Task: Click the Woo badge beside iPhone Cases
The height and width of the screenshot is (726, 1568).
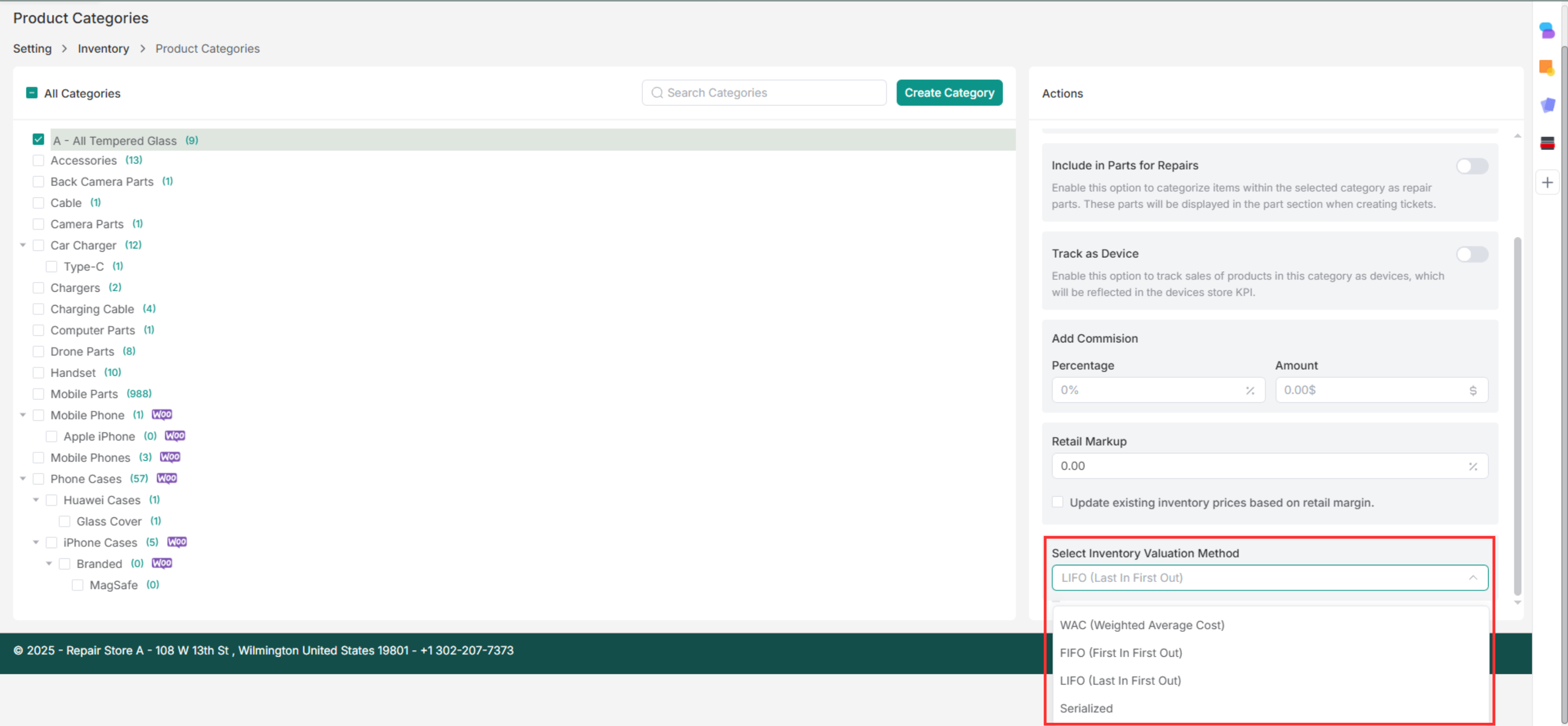Action: pos(177,542)
